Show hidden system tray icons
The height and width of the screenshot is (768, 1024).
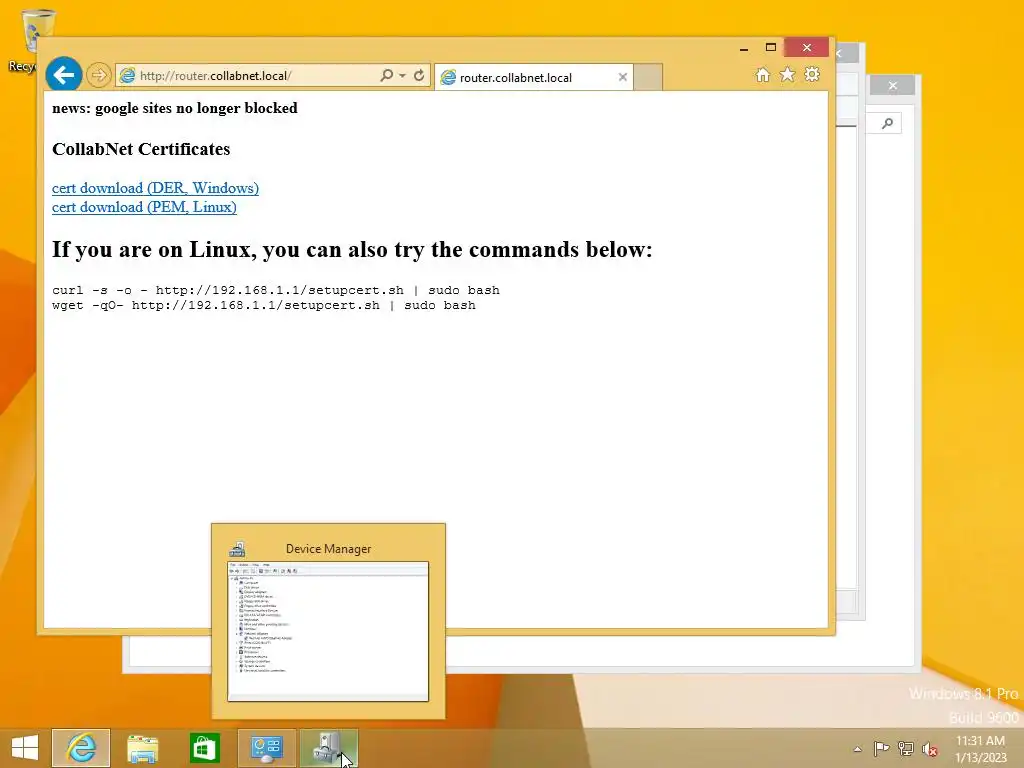pyautogui.click(x=857, y=749)
